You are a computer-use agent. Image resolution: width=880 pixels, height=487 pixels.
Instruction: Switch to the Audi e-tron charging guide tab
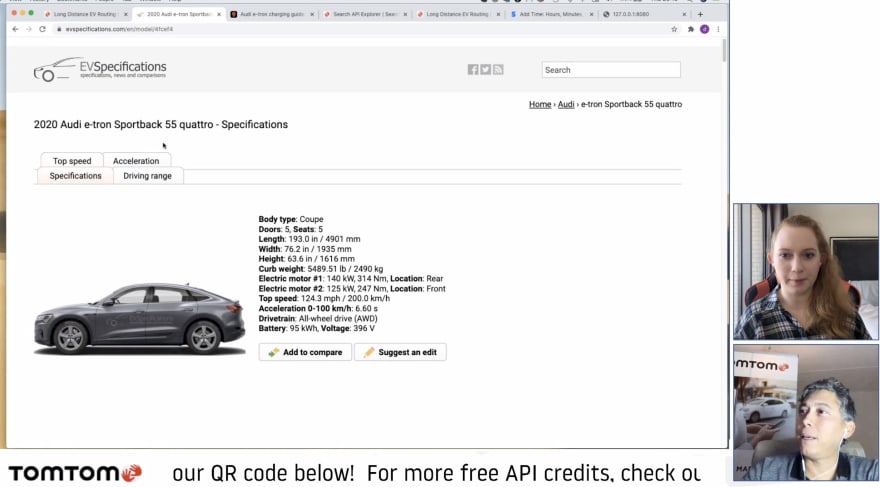[271, 14]
